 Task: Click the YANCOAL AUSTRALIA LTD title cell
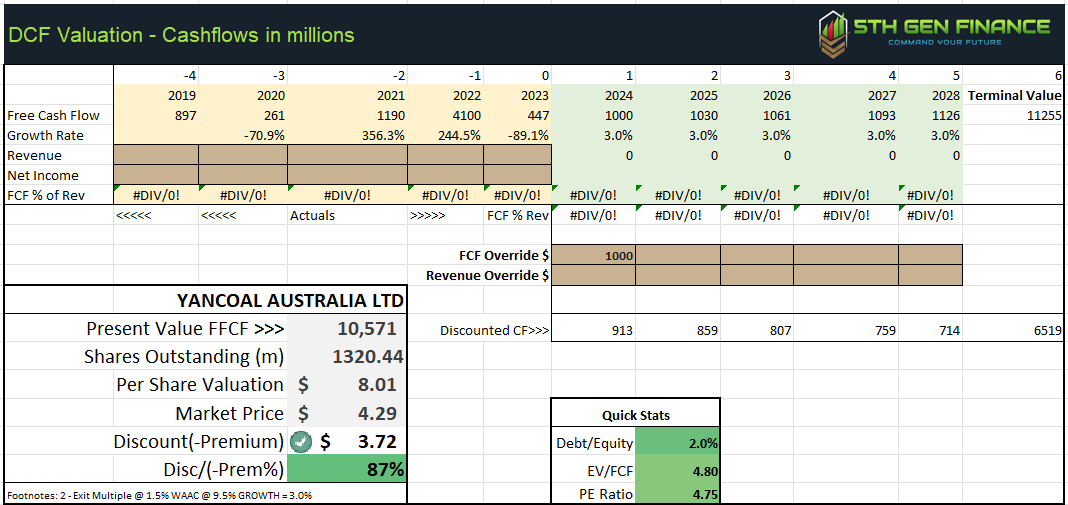click(x=289, y=300)
